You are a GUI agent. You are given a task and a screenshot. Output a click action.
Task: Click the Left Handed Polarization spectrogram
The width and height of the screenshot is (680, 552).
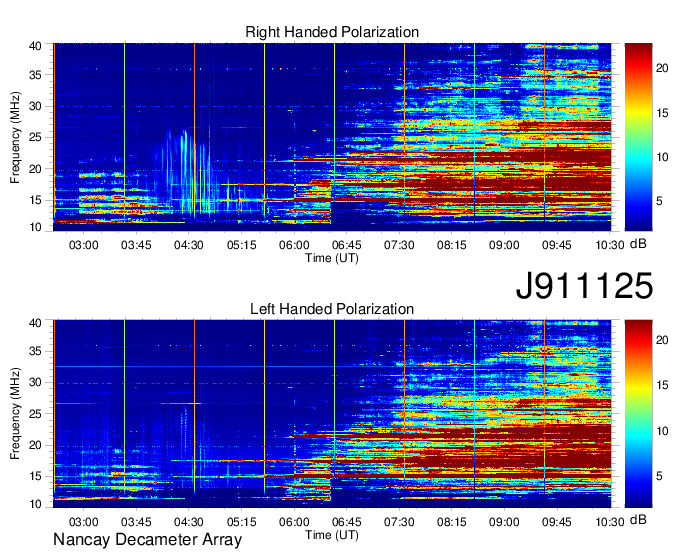coord(332,414)
